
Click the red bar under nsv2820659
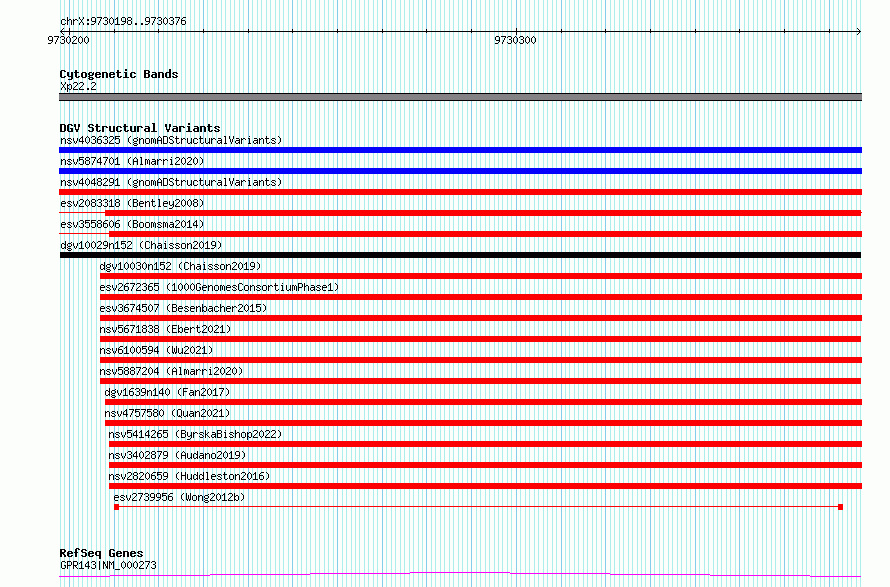click(x=485, y=486)
